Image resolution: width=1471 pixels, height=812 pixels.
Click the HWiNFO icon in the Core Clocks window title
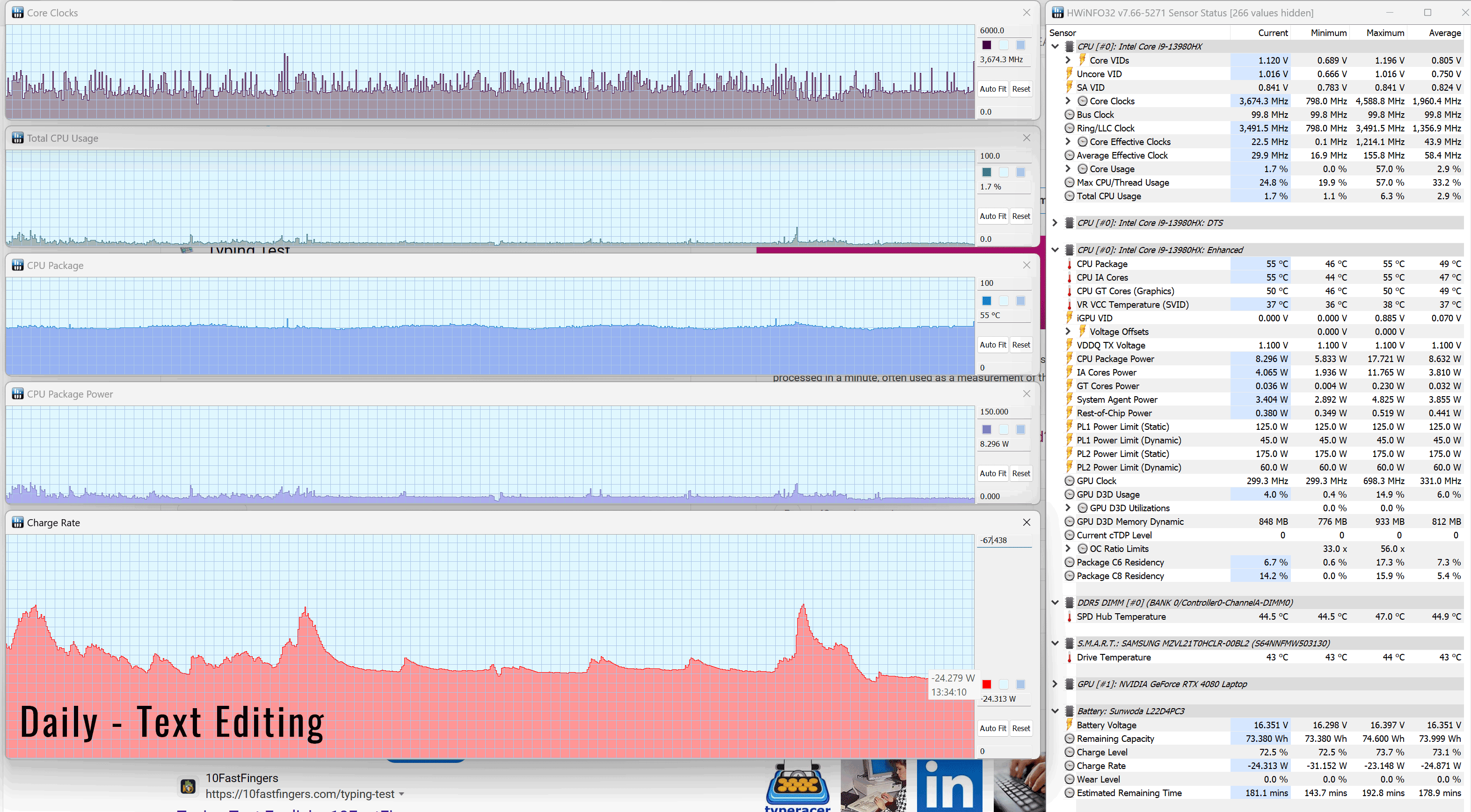18,13
